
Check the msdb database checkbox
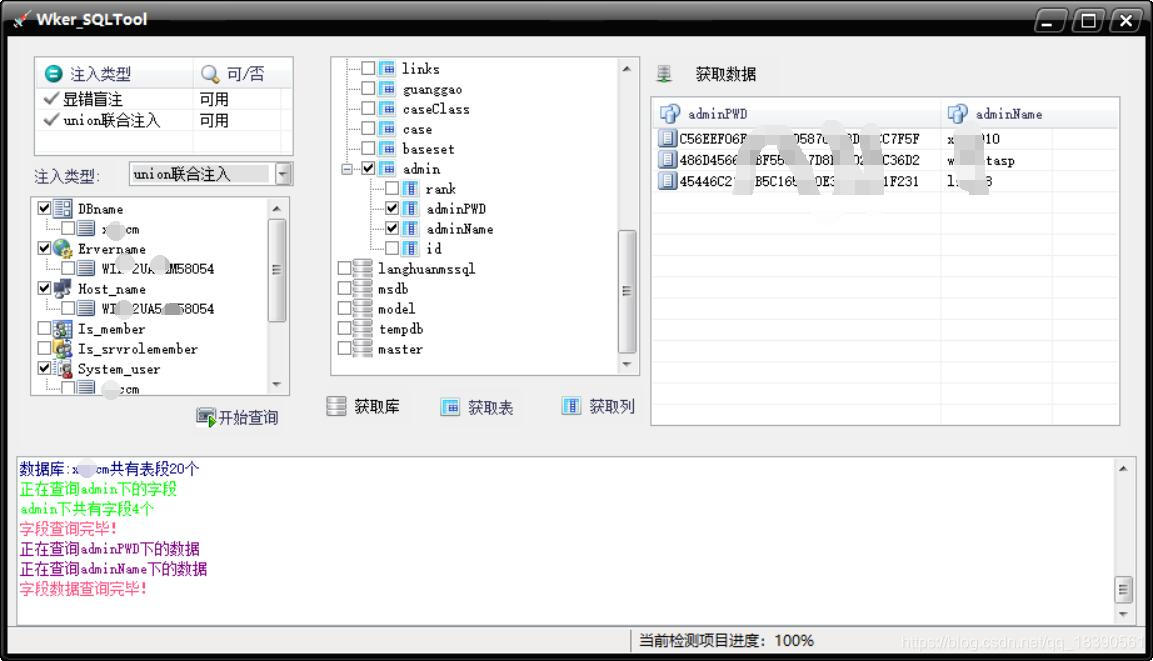(344, 288)
